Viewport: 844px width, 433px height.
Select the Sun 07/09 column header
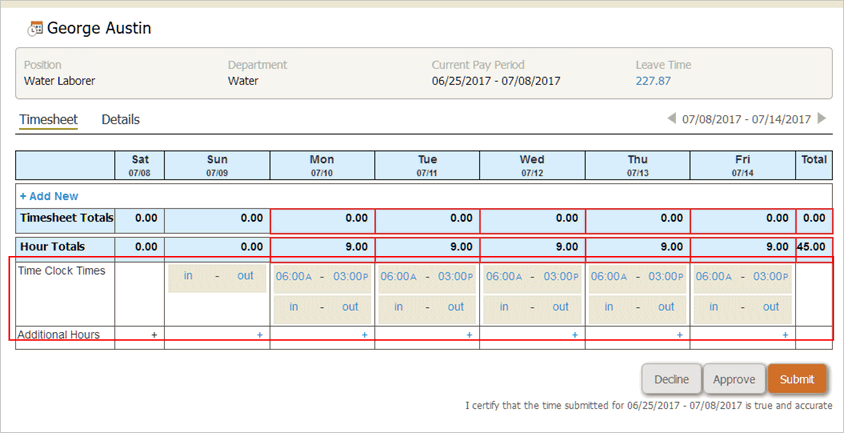coord(217,165)
